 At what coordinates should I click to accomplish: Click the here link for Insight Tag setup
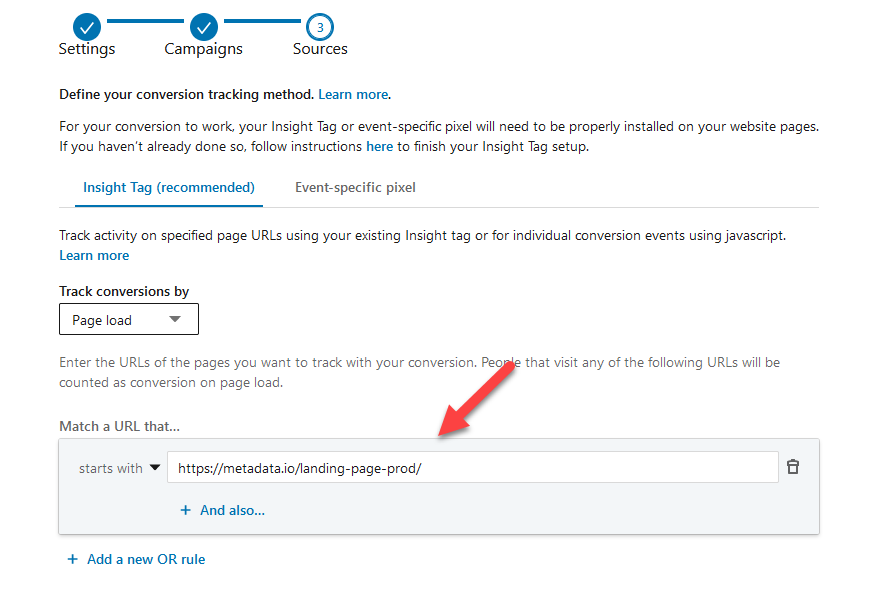click(379, 144)
